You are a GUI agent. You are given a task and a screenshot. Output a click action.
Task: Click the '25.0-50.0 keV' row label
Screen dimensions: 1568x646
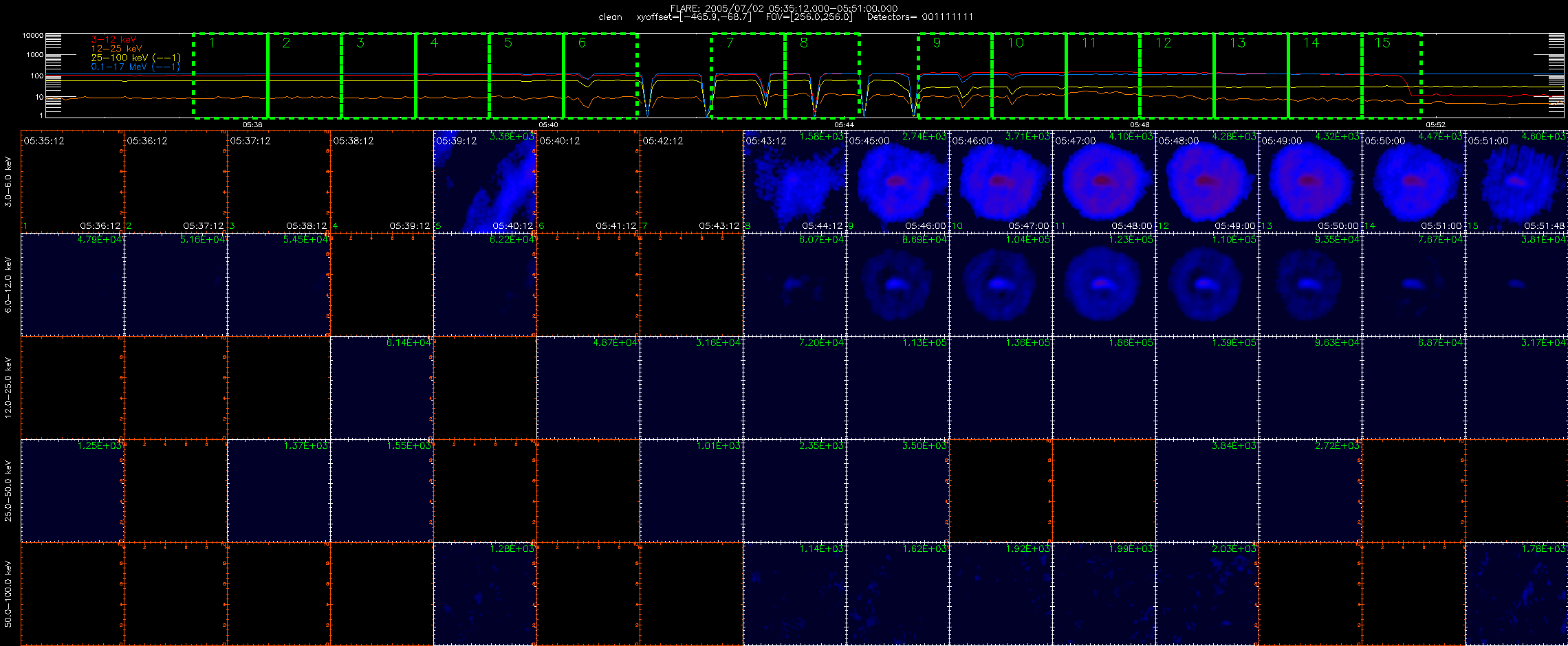pos(8,491)
